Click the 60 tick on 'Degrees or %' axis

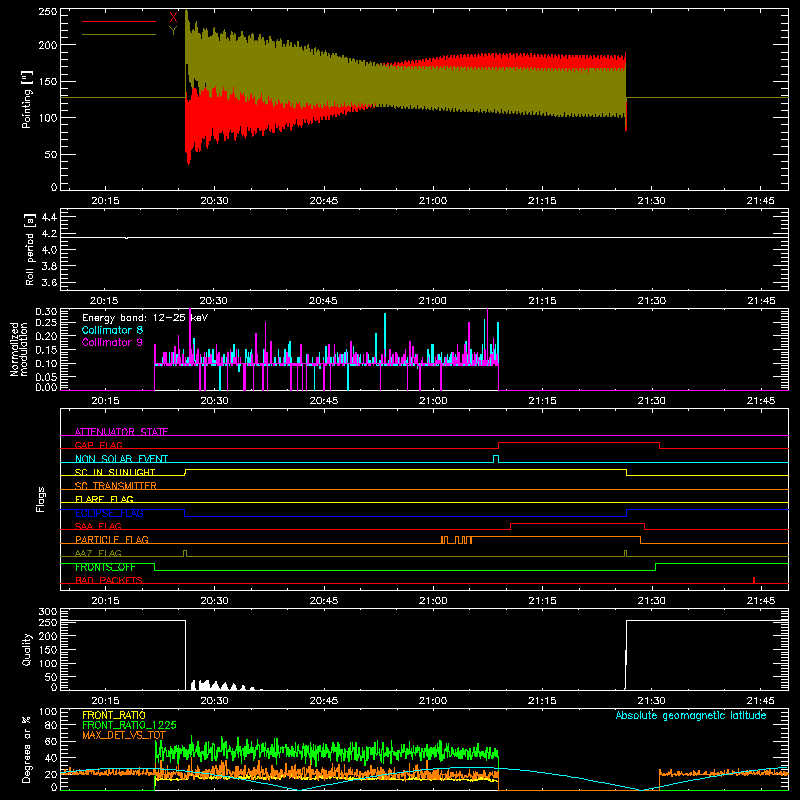(x=51, y=741)
